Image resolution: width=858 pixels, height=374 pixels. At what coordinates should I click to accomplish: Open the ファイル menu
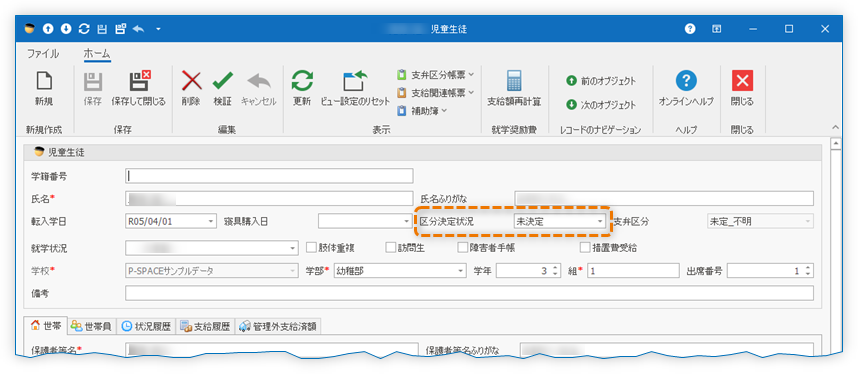click(x=43, y=54)
